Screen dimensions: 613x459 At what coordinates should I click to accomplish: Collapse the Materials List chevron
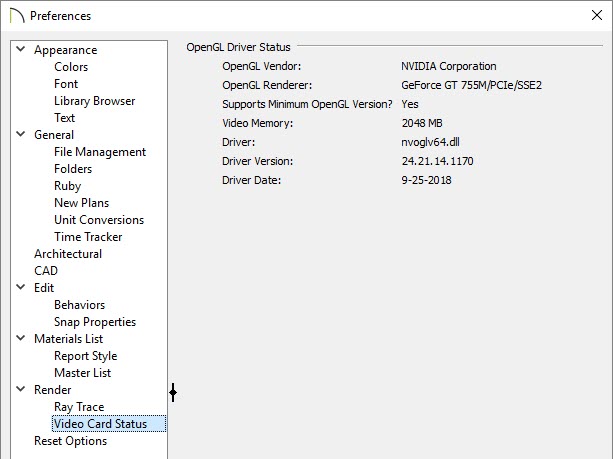pos(21,338)
